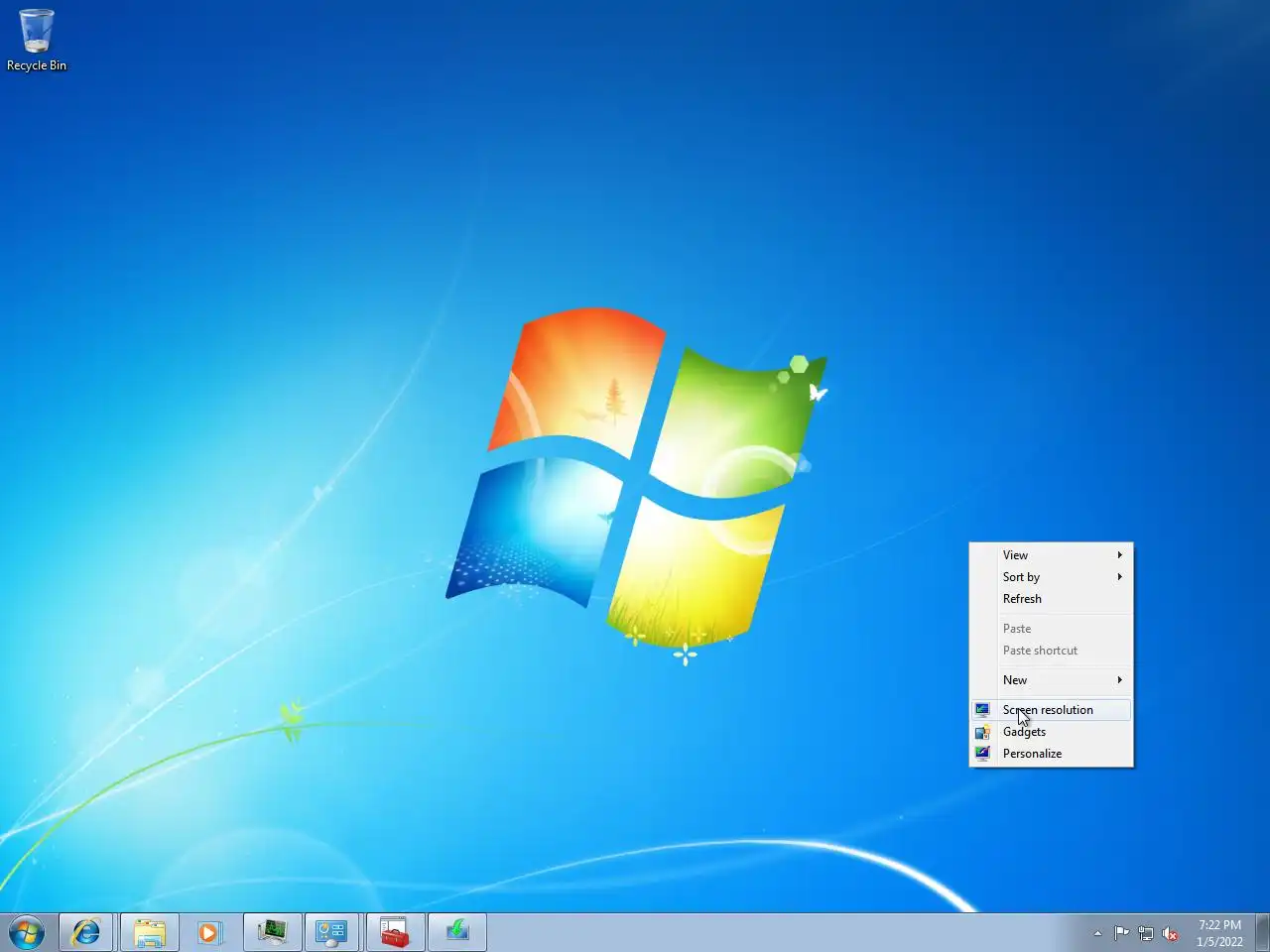Expand the New submenu
The height and width of the screenshot is (952, 1270).
[x=1051, y=680]
